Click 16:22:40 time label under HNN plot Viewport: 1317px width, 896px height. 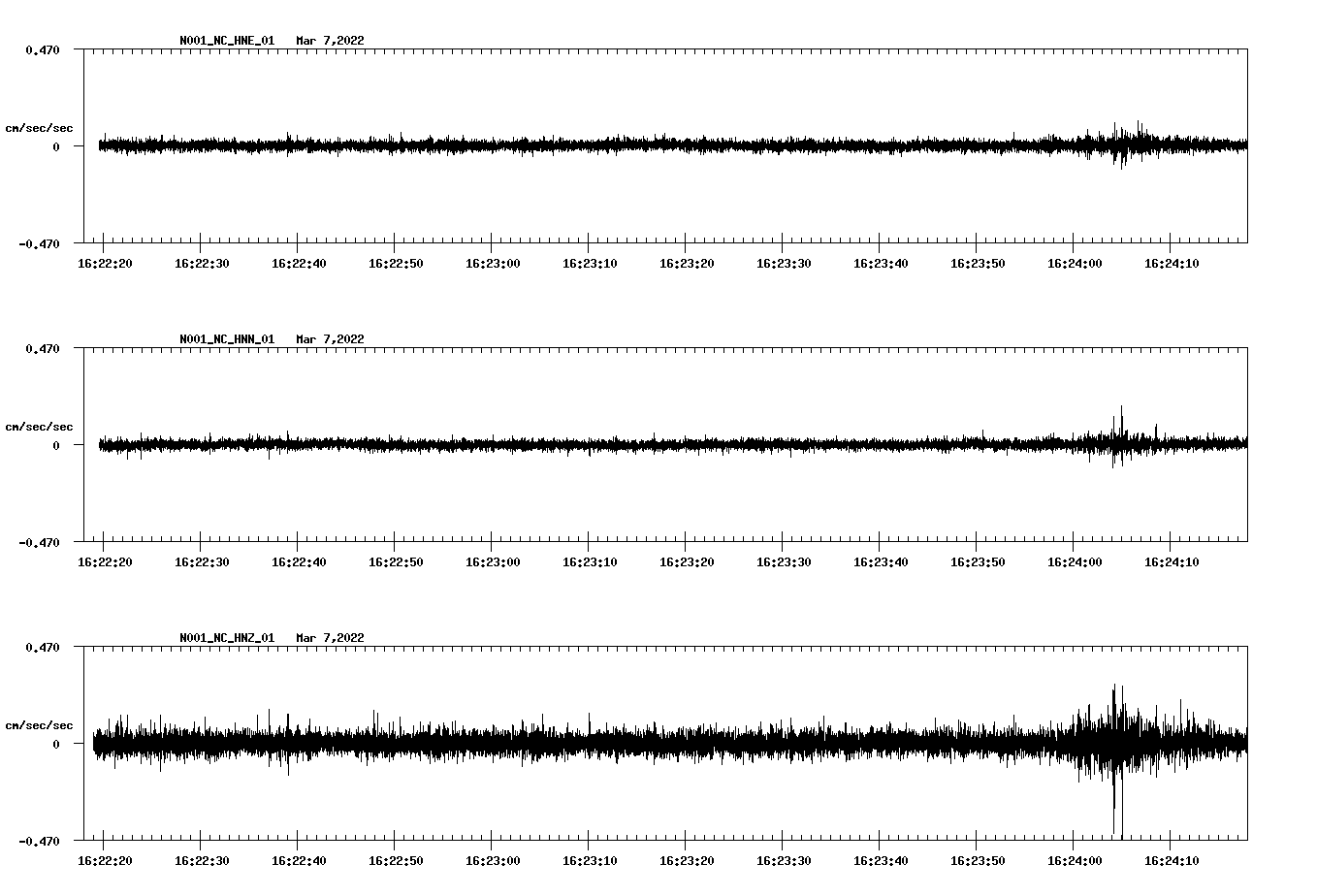coord(299,561)
